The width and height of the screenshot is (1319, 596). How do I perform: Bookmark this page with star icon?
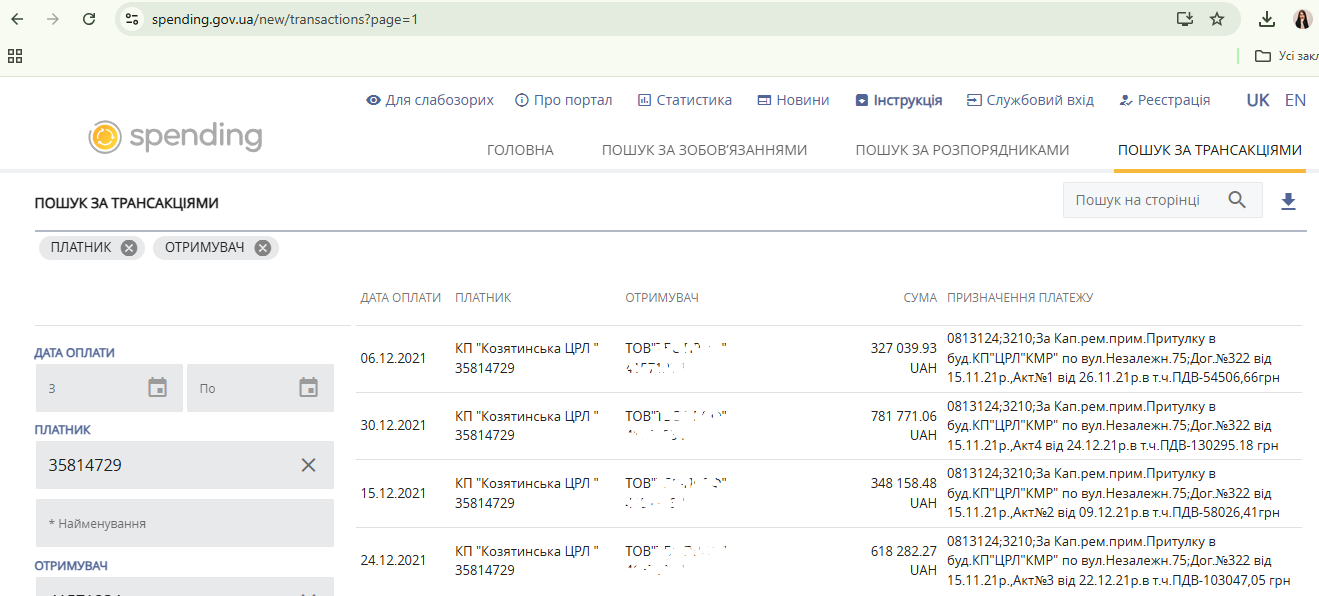tap(1217, 19)
